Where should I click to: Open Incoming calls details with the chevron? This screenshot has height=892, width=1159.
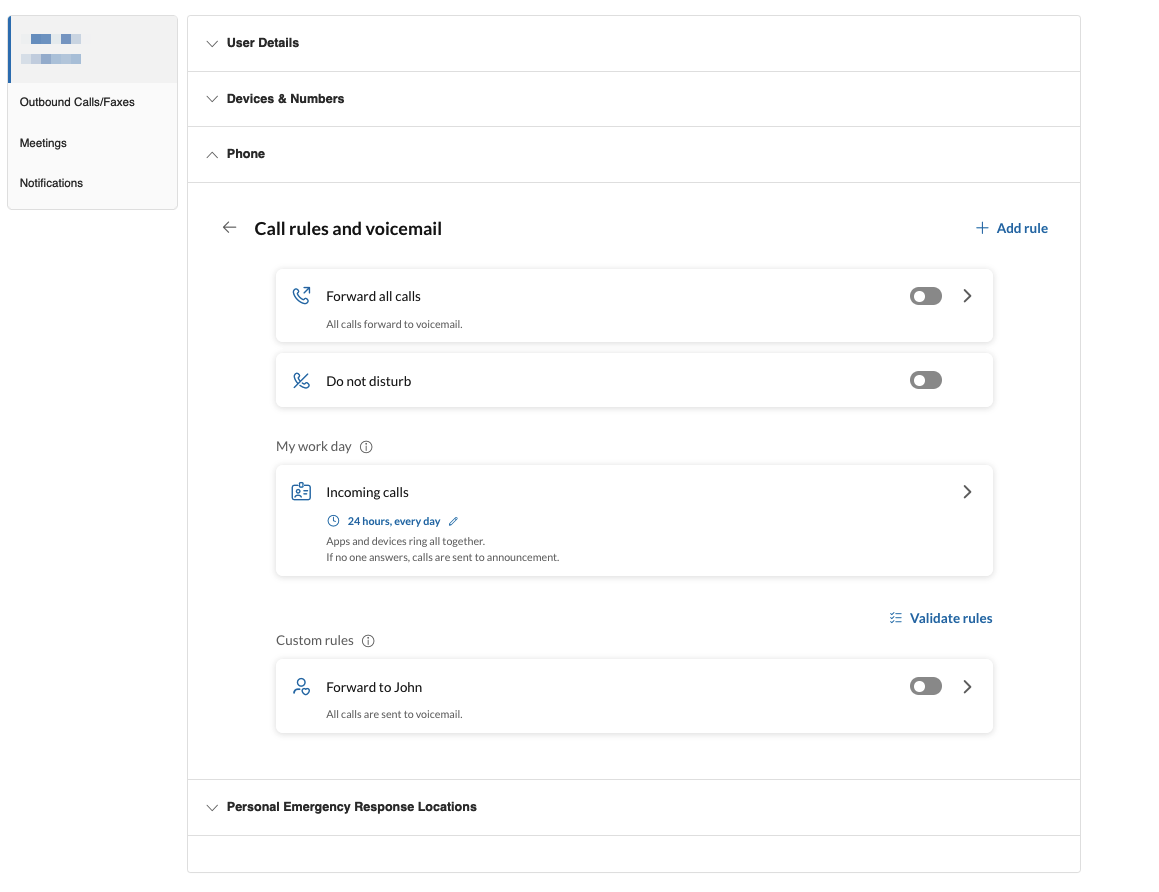click(967, 492)
